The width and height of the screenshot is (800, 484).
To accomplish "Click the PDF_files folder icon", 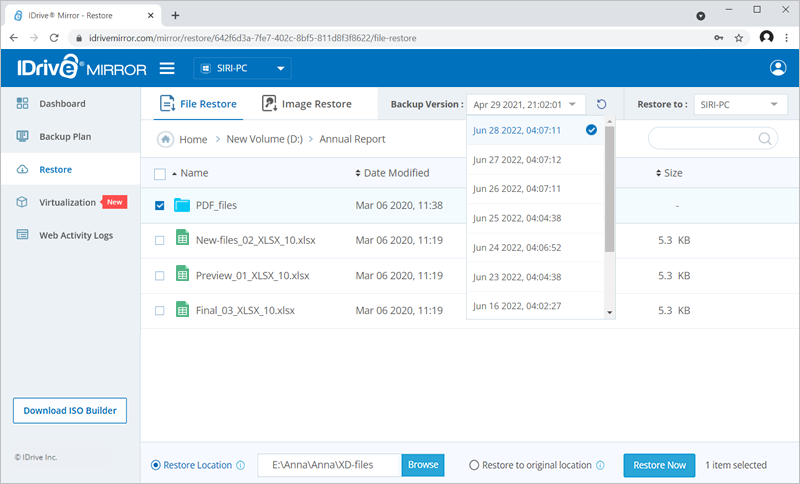I will (x=182, y=205).
